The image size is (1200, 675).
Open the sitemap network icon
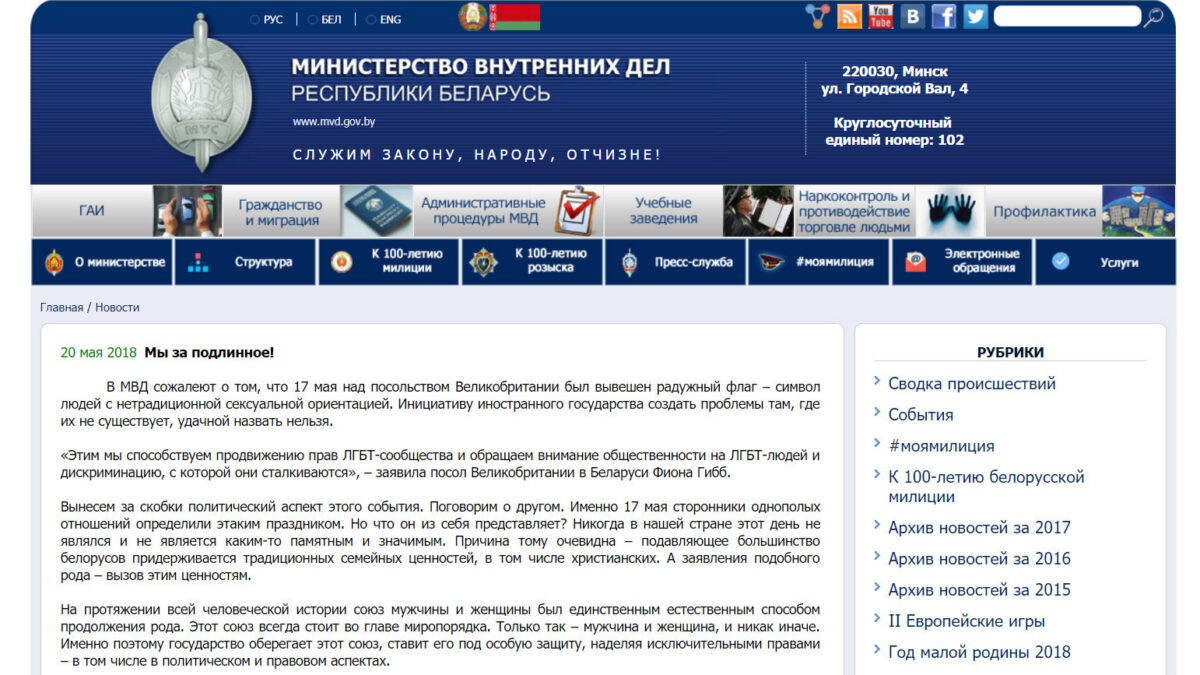(x=818, y=16)
